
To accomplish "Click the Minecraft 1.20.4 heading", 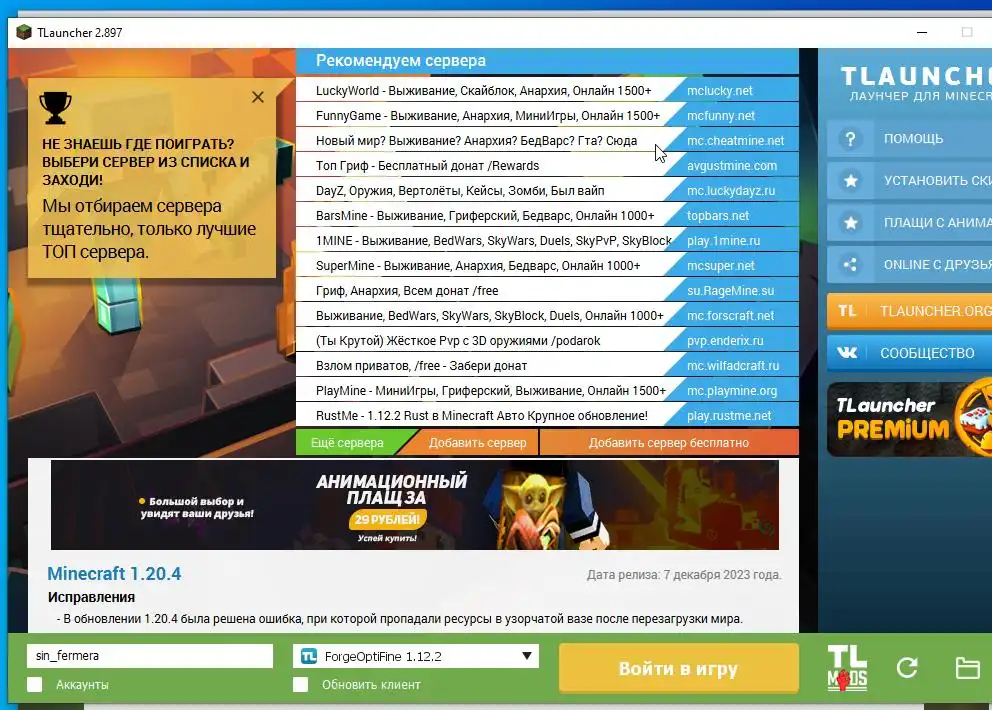I will 114,573.
